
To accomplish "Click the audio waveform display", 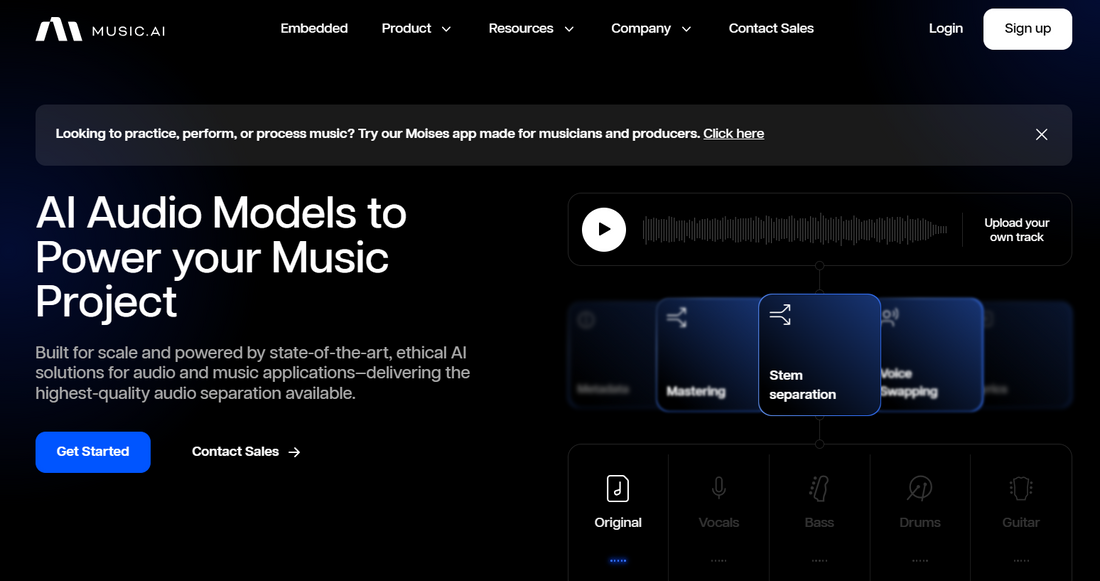I will point(794,230).
